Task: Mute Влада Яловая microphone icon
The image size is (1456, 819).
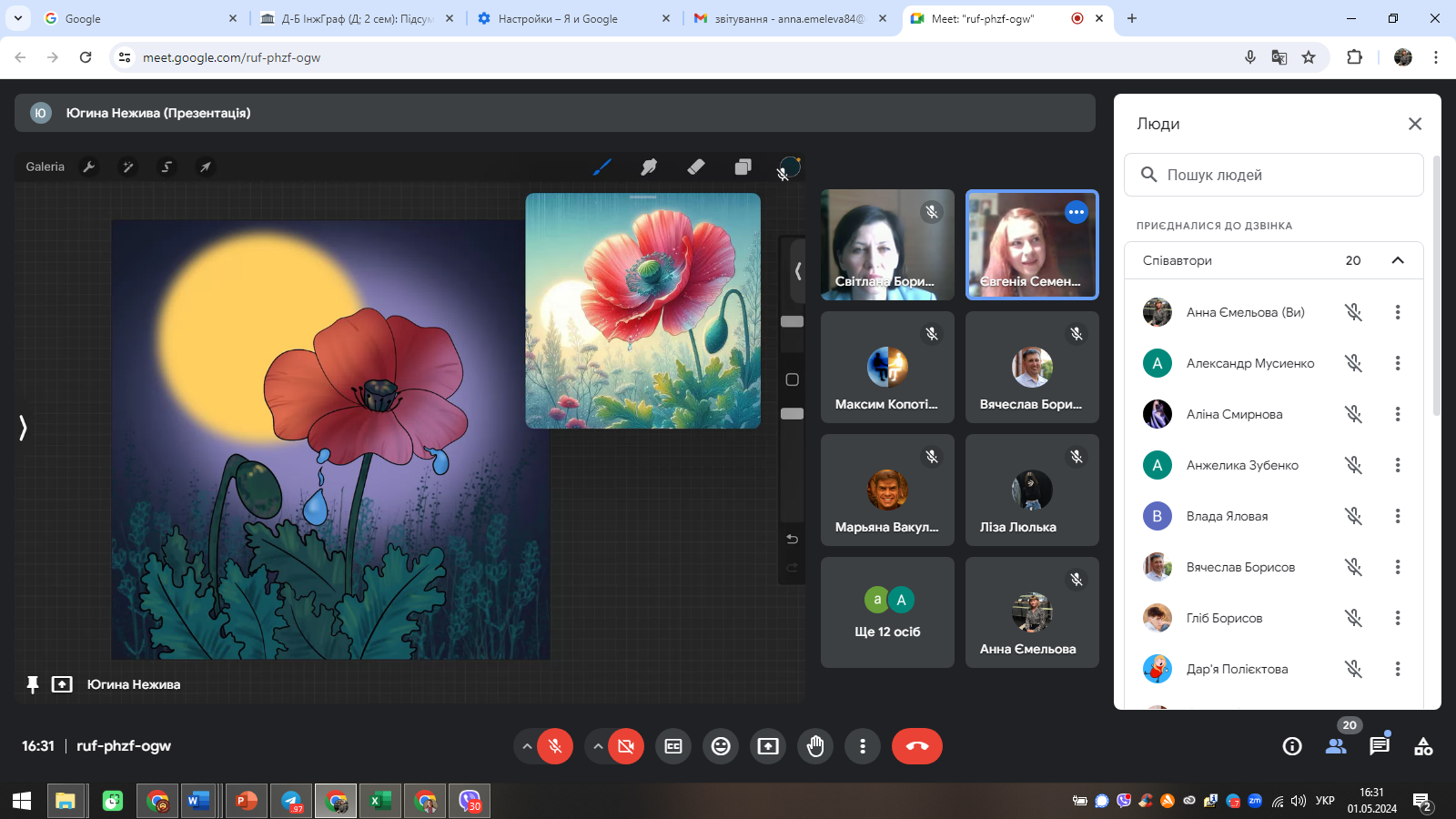Action: (1354, 516)
